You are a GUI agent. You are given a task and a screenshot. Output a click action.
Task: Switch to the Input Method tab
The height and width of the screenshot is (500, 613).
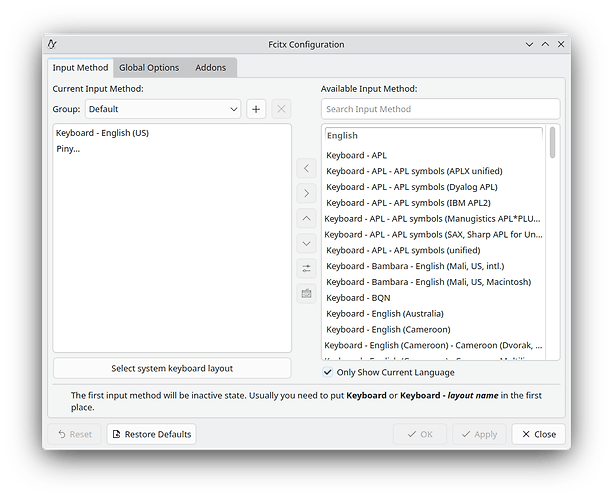[81, 68]
